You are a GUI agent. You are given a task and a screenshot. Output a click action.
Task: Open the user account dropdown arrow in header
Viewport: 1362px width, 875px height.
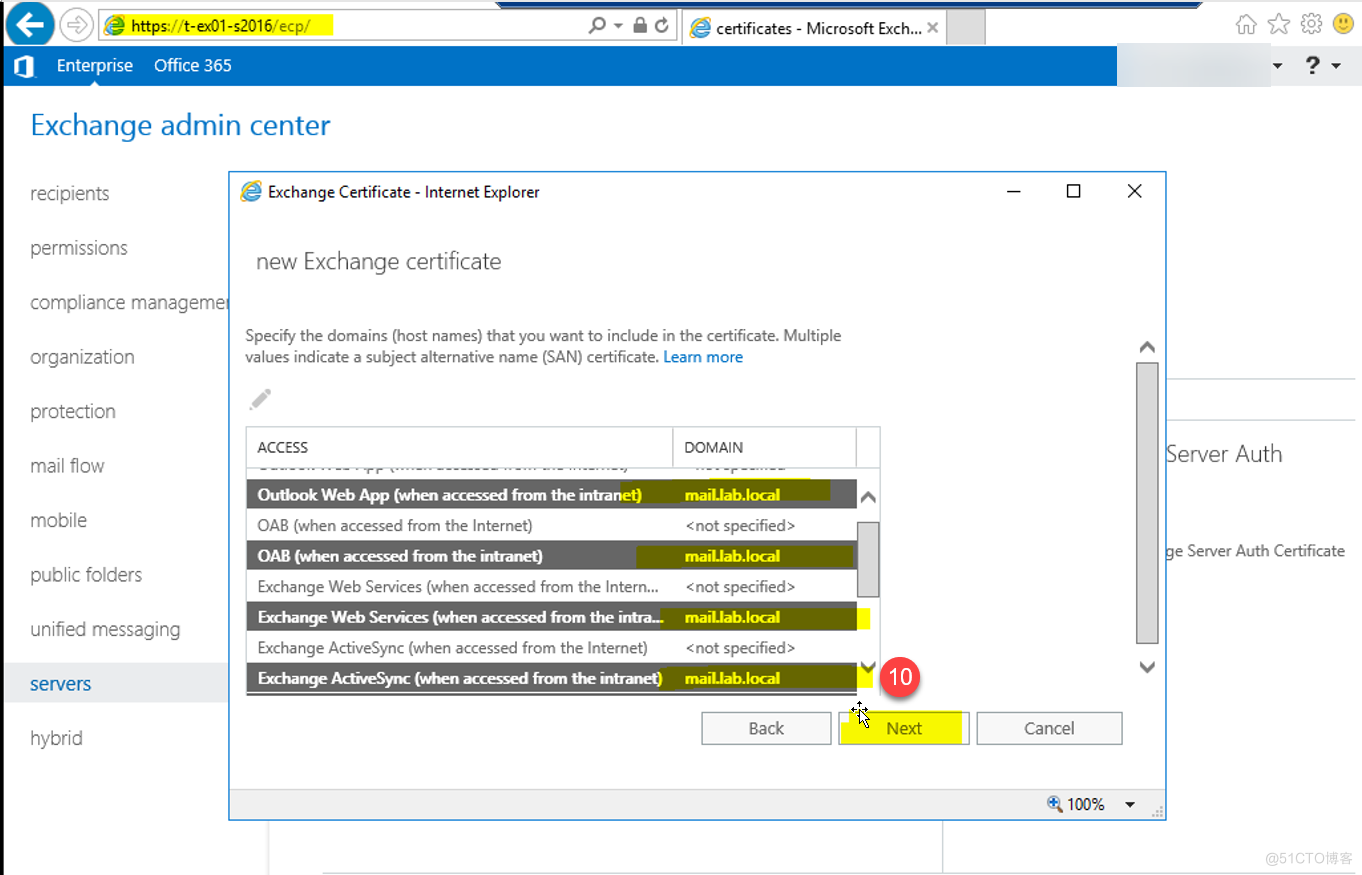pyautogui.click(x=1277, y=66)
